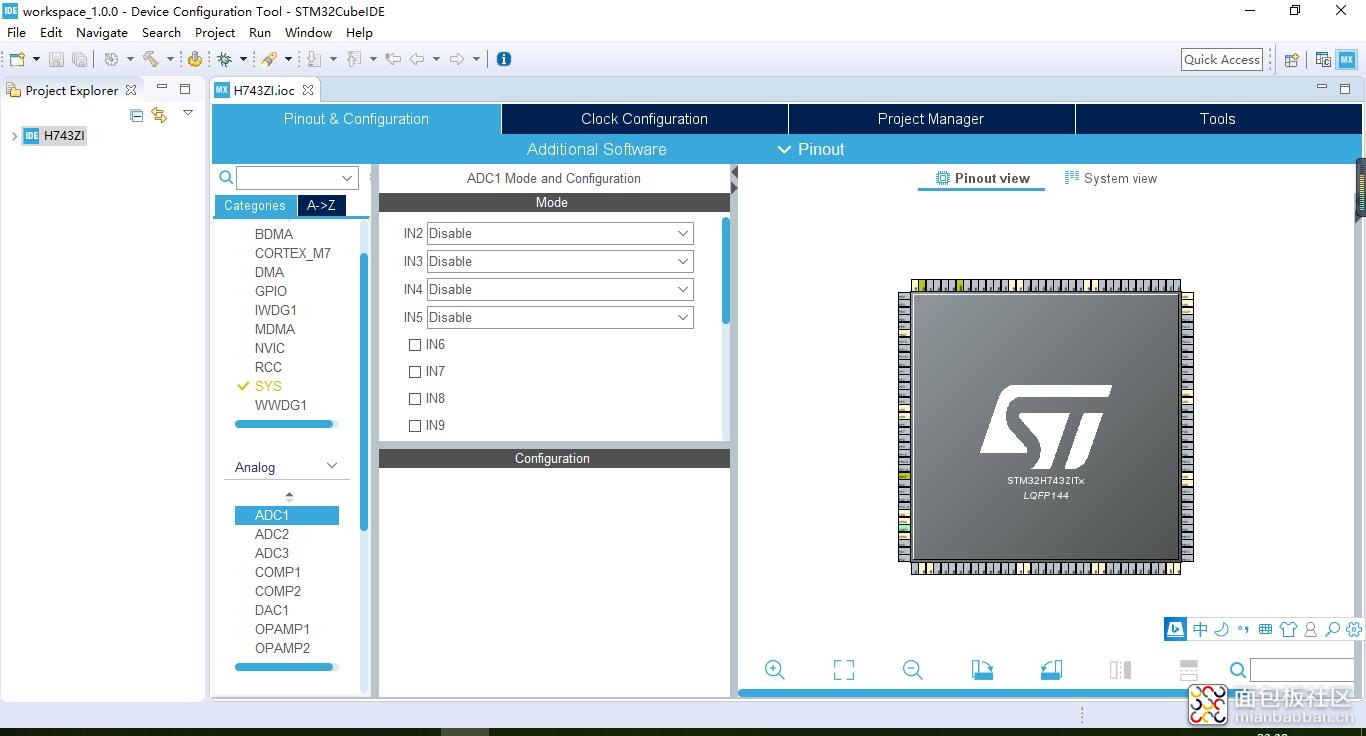Click the Save disk icon in toolbar
Image resolution: width=1366 pixels, height=736 pixels.
tap(57, 59)
